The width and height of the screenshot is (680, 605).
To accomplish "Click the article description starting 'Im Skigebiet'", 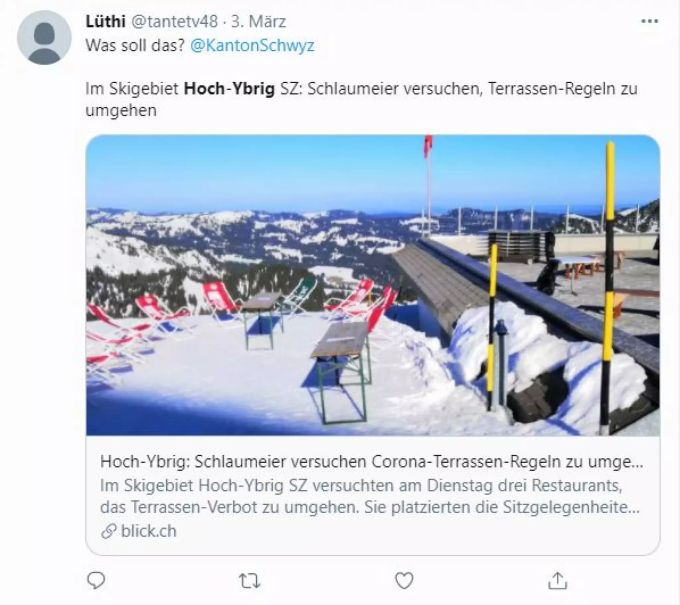I will click(370, 496).
